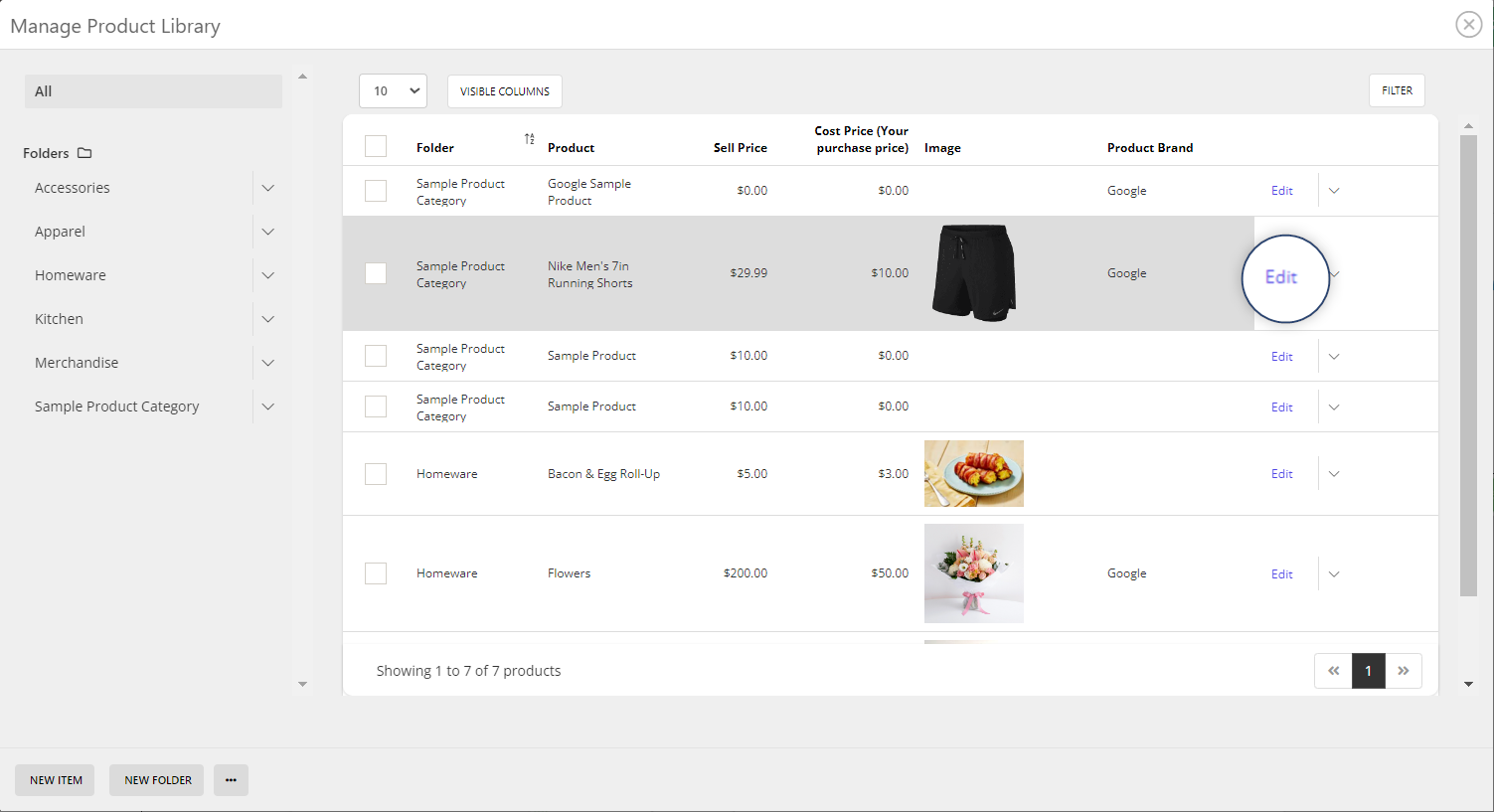
Task: Close the Manage Product Library dialog
Action: [x=1468, y=24]
